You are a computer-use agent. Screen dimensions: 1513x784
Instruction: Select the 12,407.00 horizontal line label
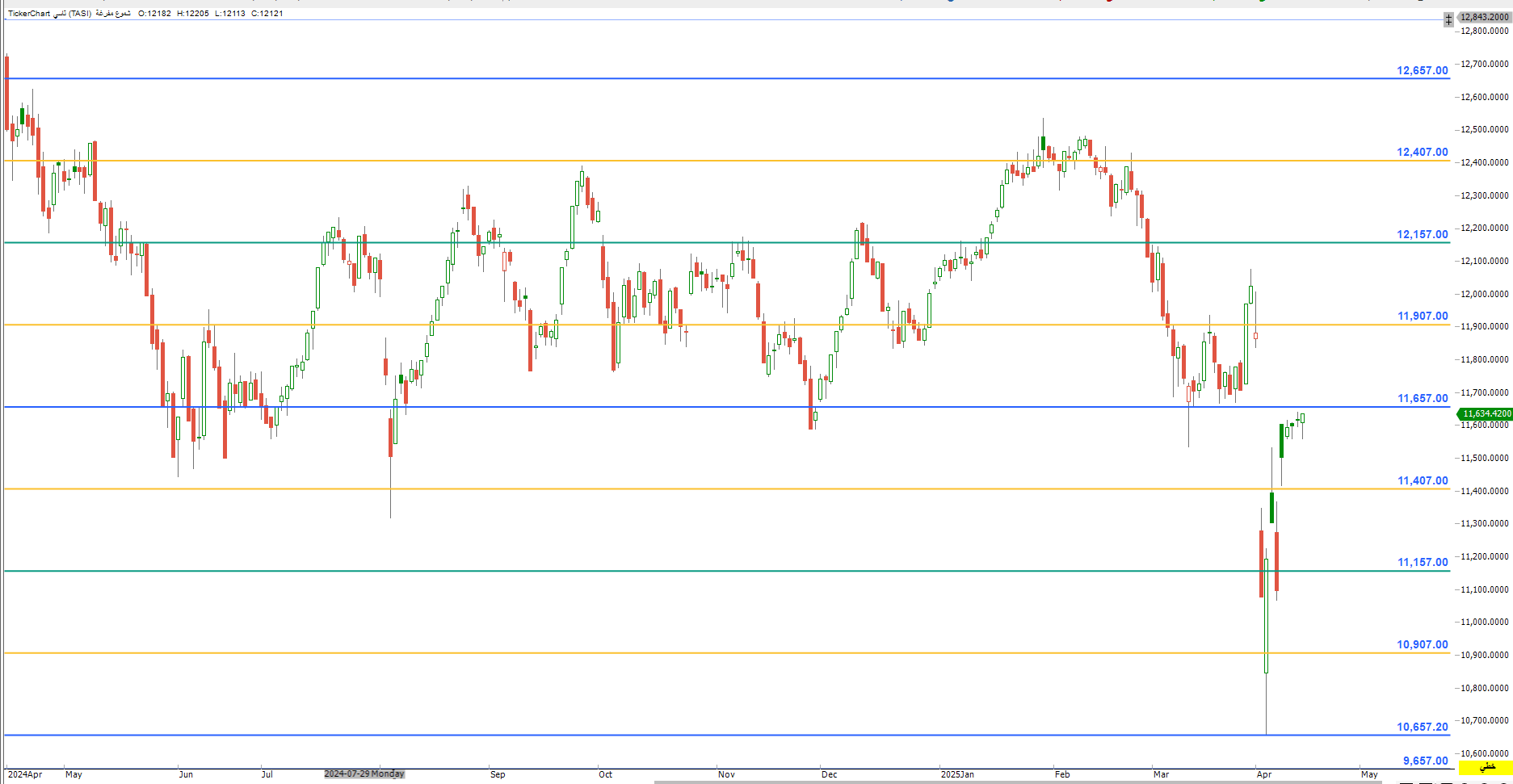point(1422,152)
